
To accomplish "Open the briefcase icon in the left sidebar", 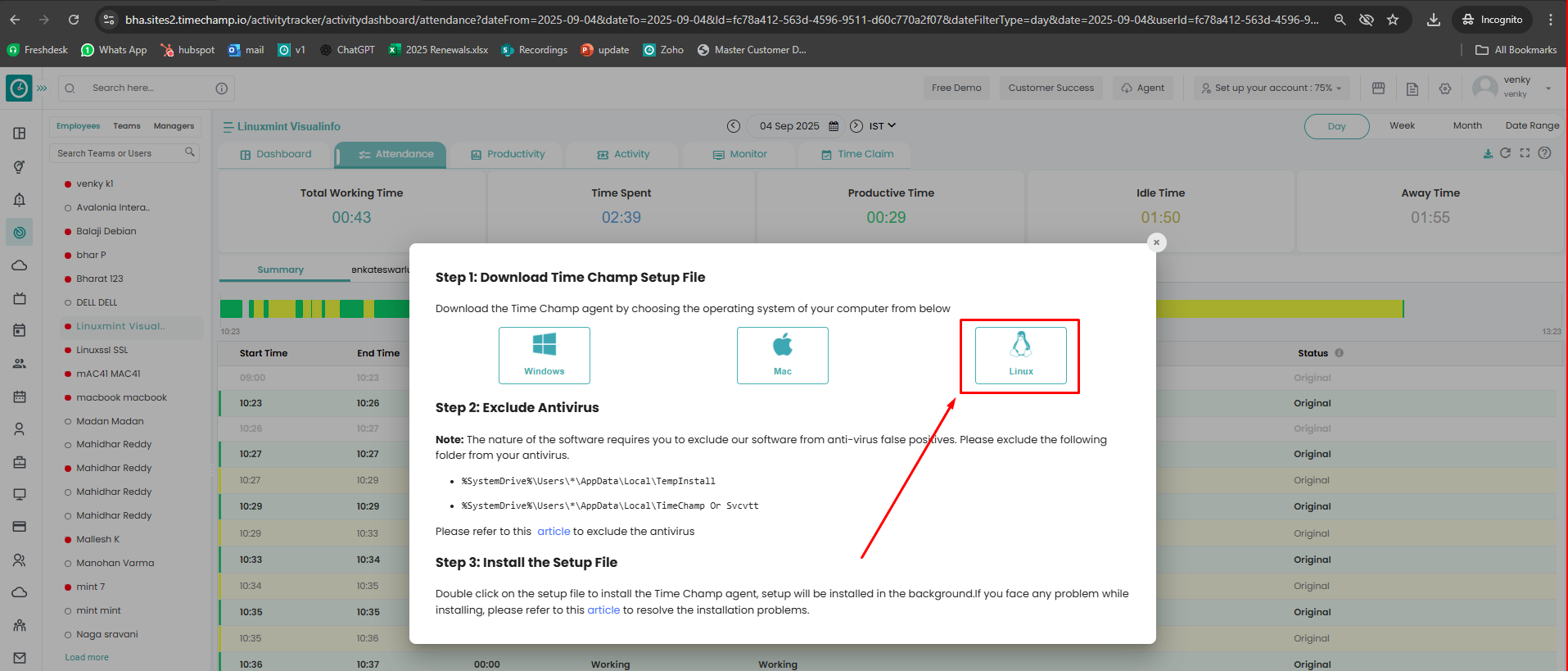I will click(x=20, y=462).
